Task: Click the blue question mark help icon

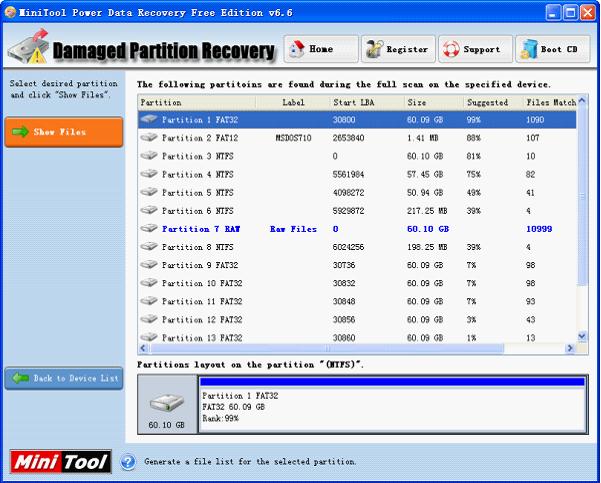Action: (128, 462)
